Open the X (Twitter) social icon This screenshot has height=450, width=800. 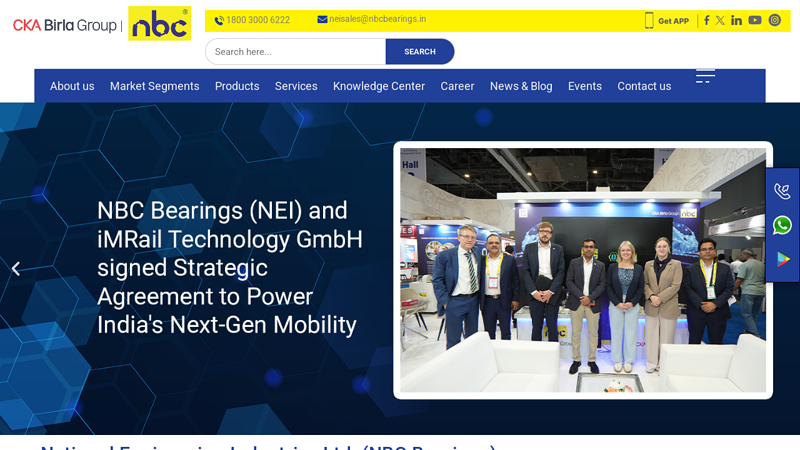tap(720, 20)
